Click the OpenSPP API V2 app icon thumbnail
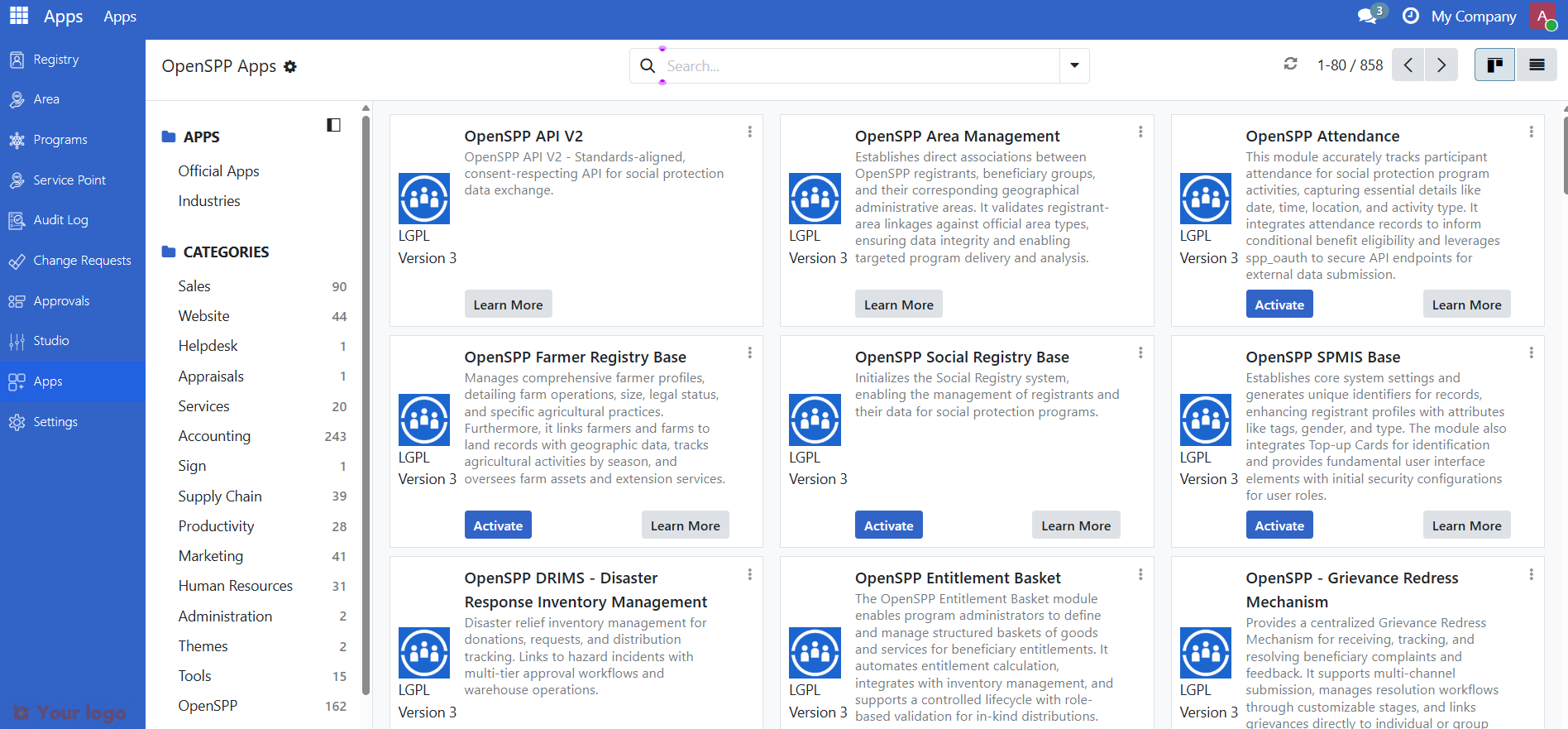 tap(424, 199)
